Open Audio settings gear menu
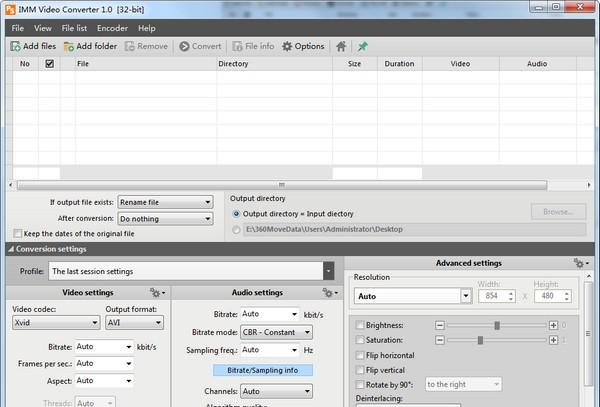The height and width of the screenshot is (407, 600). (x=328, y=292)
